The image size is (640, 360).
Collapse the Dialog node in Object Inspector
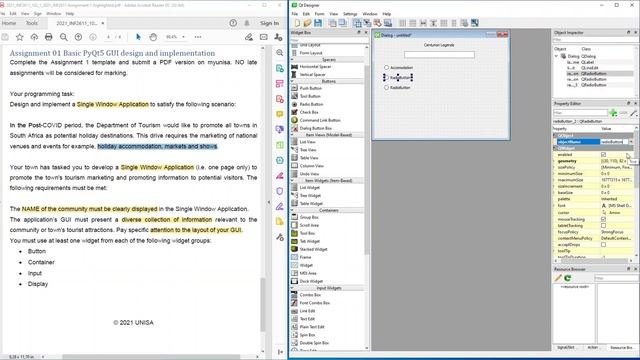click(556, 56)
